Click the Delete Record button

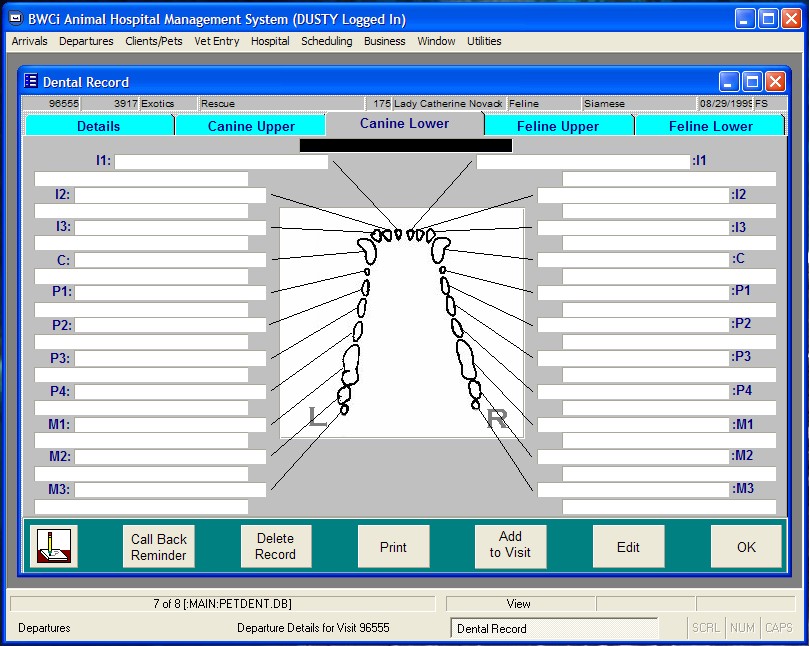coord(276,546)
